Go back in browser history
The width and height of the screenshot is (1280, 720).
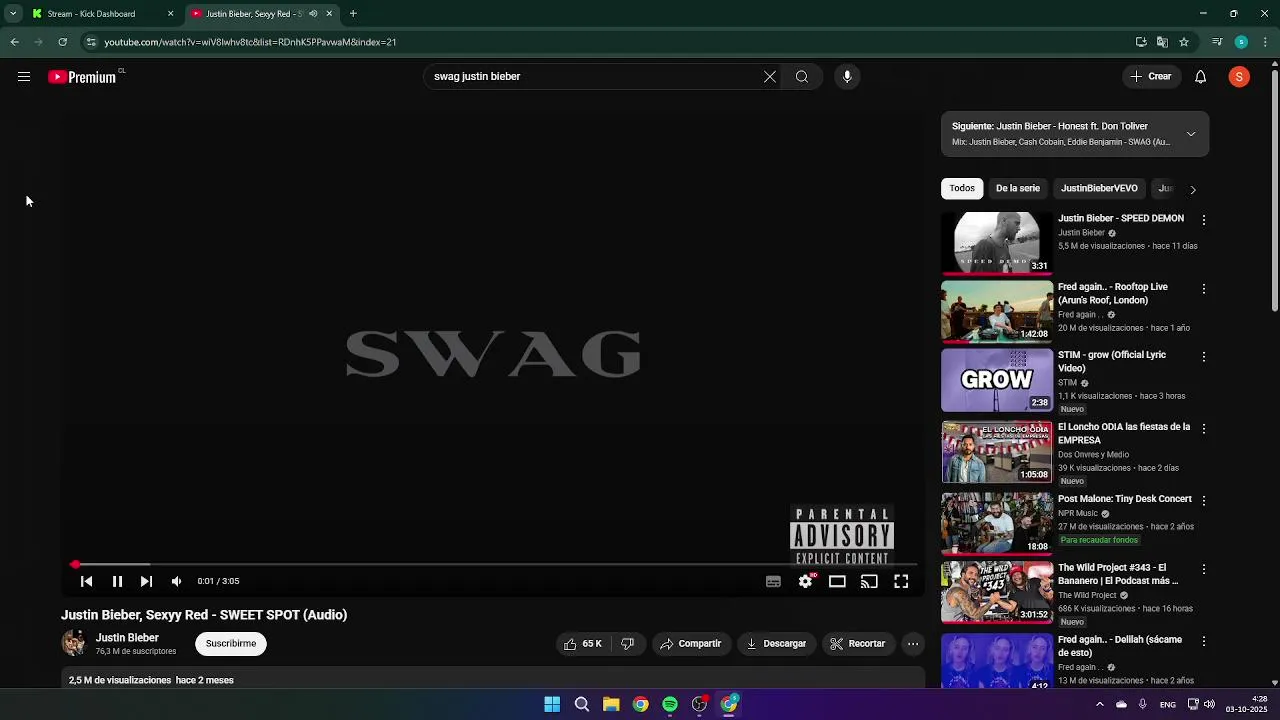(x=14, y=42)
